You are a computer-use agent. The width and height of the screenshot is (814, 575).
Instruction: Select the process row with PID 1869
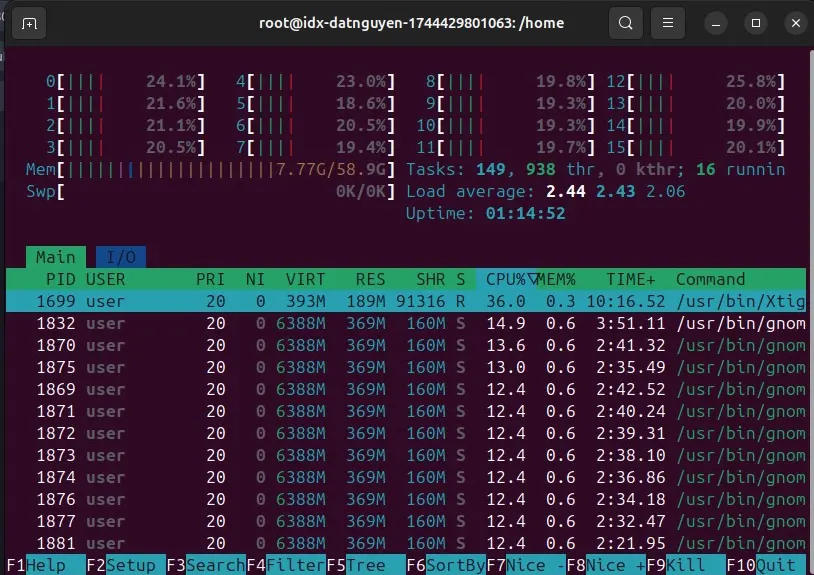(406, 389)
